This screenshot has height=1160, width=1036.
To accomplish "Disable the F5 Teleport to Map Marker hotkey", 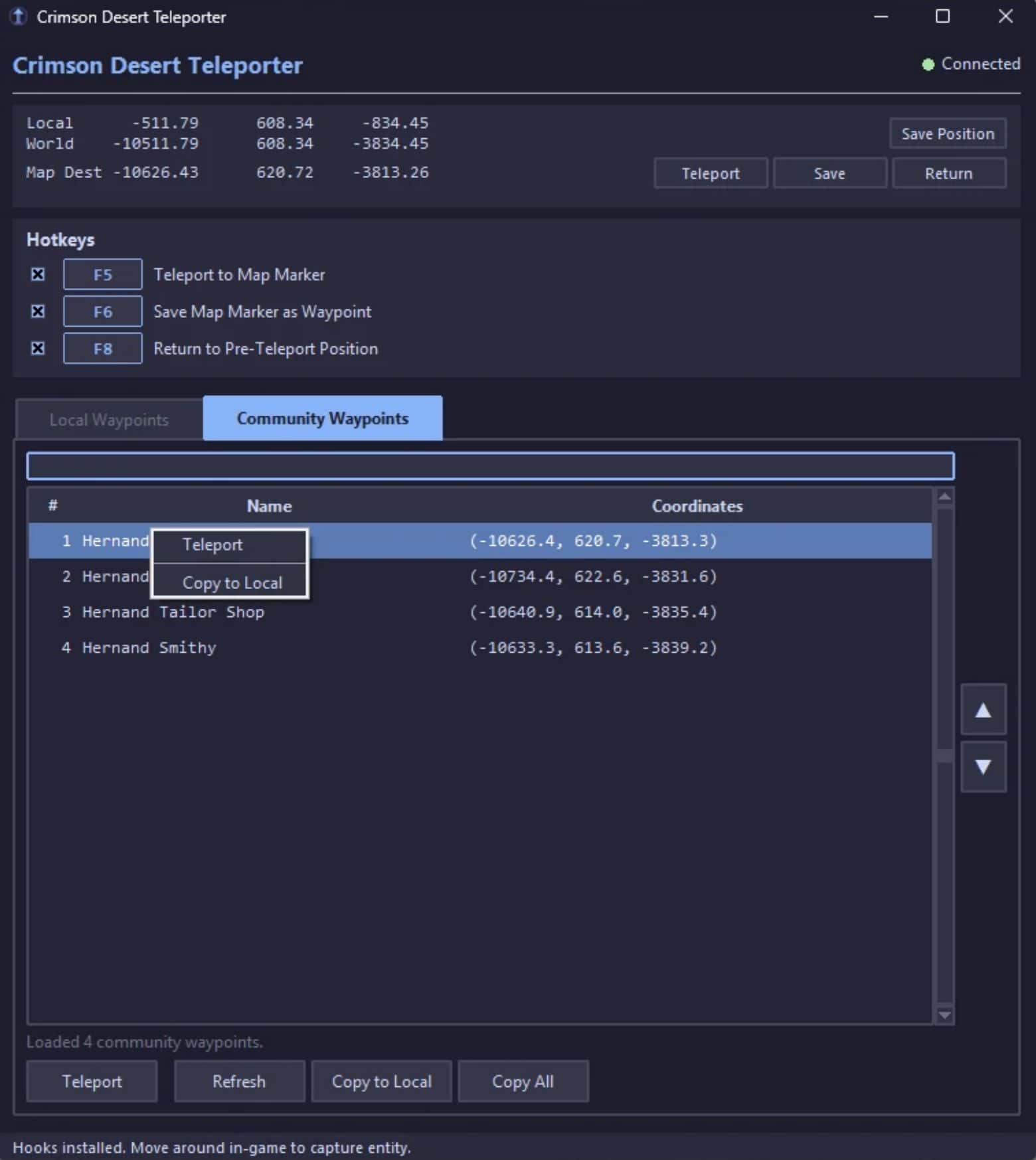I will coord(38,274).
